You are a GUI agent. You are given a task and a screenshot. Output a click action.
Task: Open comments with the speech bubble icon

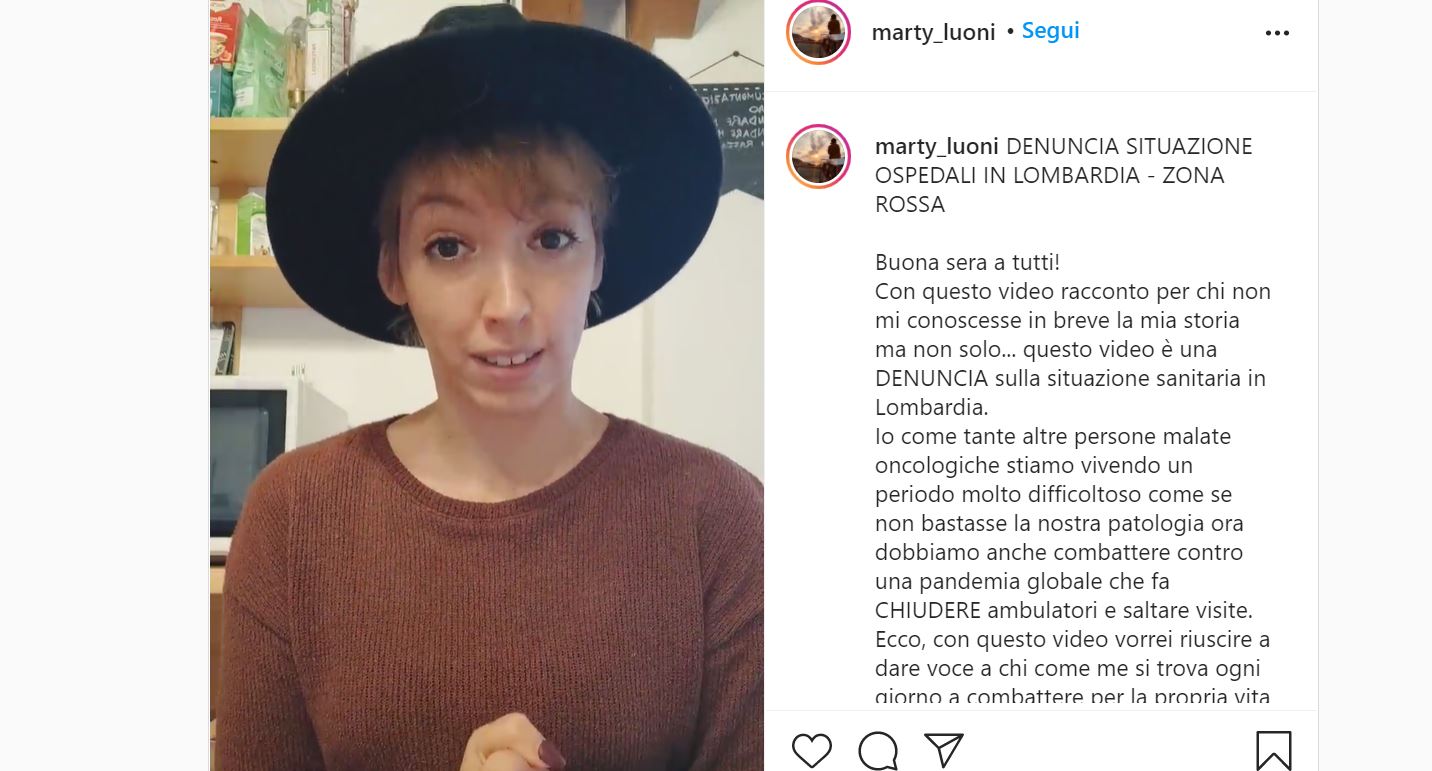click(877, 751)
